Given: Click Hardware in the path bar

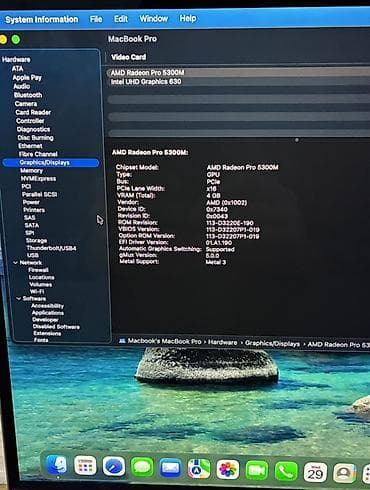Looking at the screenshot, I should pyautogui.click(x=223, y=342).
